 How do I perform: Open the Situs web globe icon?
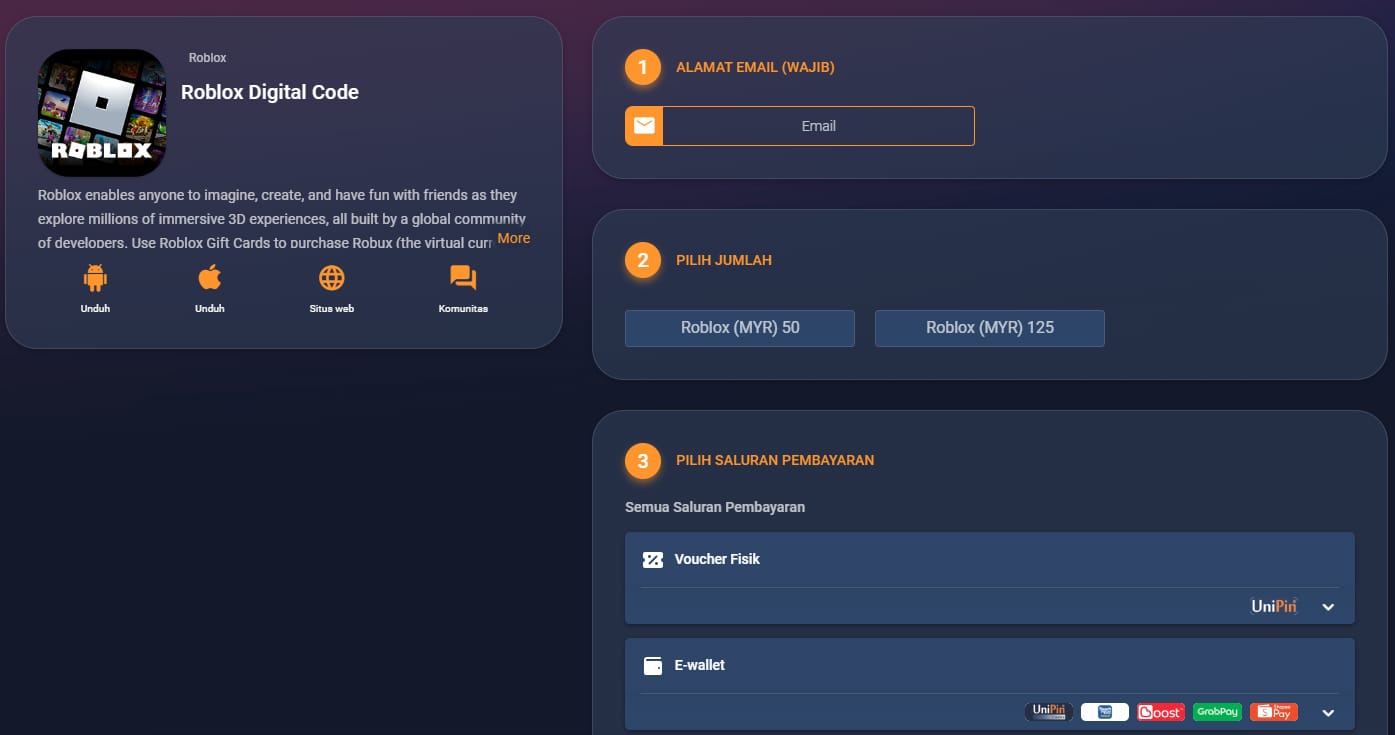point(332,277)
